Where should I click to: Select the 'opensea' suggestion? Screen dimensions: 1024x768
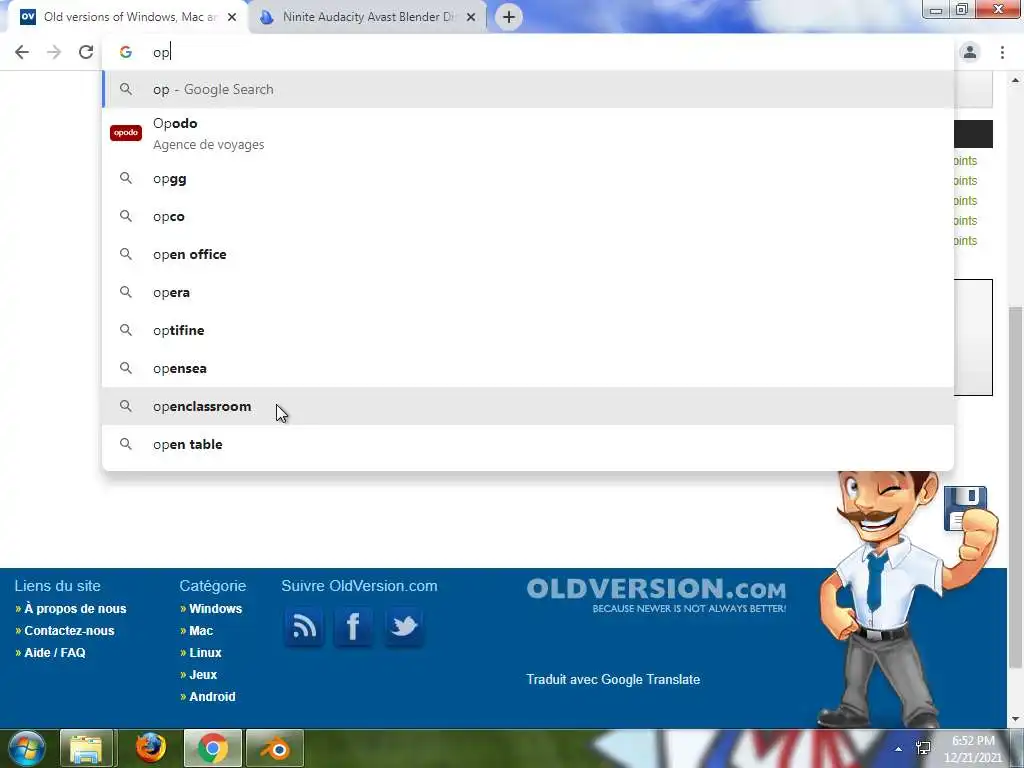pyautogui.click(x=528, y=368)
